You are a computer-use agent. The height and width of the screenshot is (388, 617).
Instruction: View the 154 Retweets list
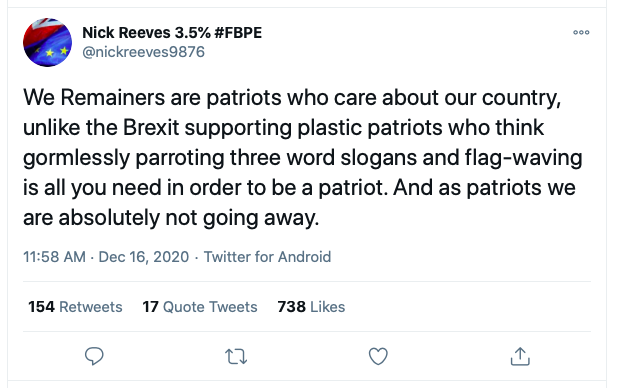[x=75, y=307]
